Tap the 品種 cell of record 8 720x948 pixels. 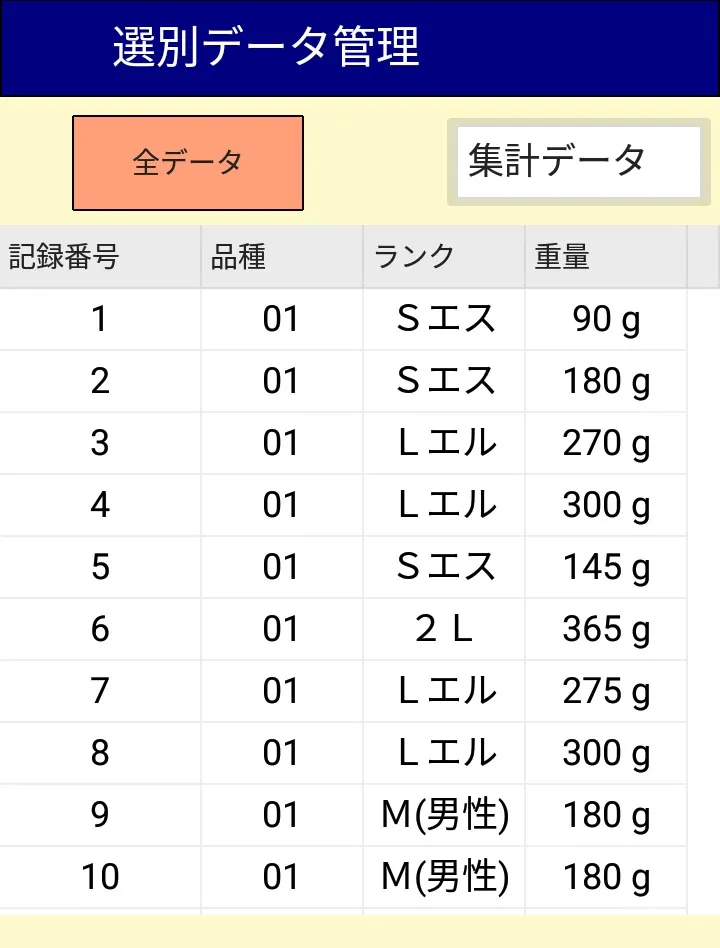281,754
